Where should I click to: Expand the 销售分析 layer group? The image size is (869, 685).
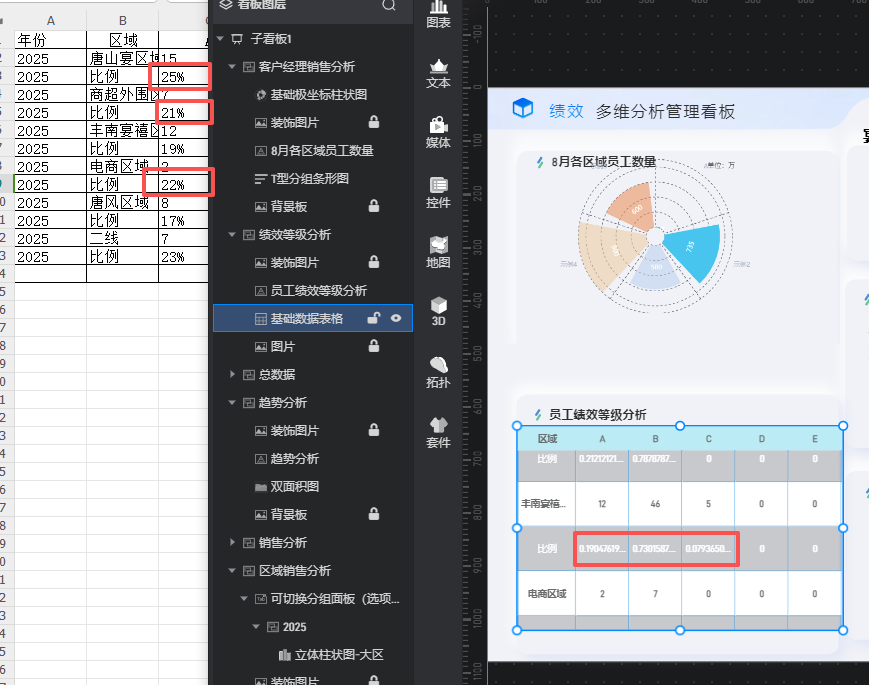click(233, 543)
